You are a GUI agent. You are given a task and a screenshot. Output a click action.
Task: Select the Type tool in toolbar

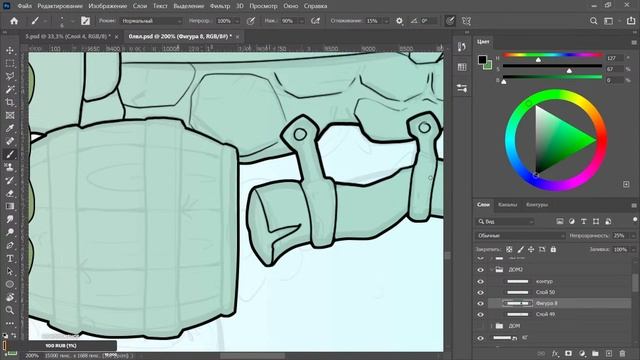10,258
